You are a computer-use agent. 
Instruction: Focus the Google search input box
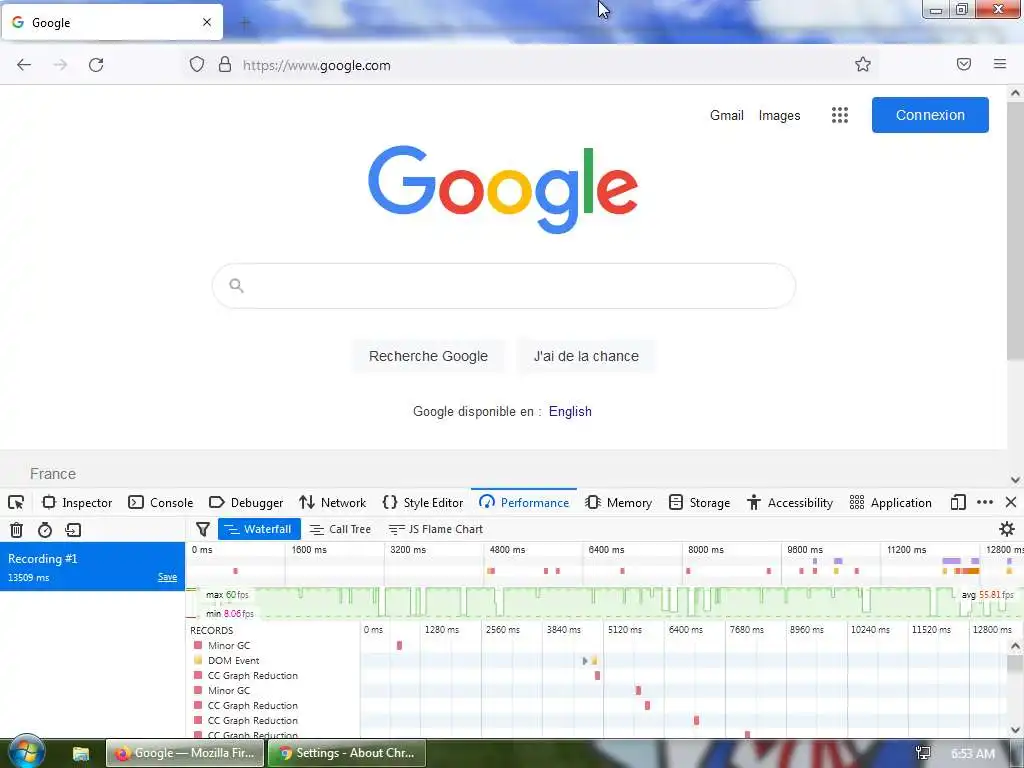coord(504,285)
